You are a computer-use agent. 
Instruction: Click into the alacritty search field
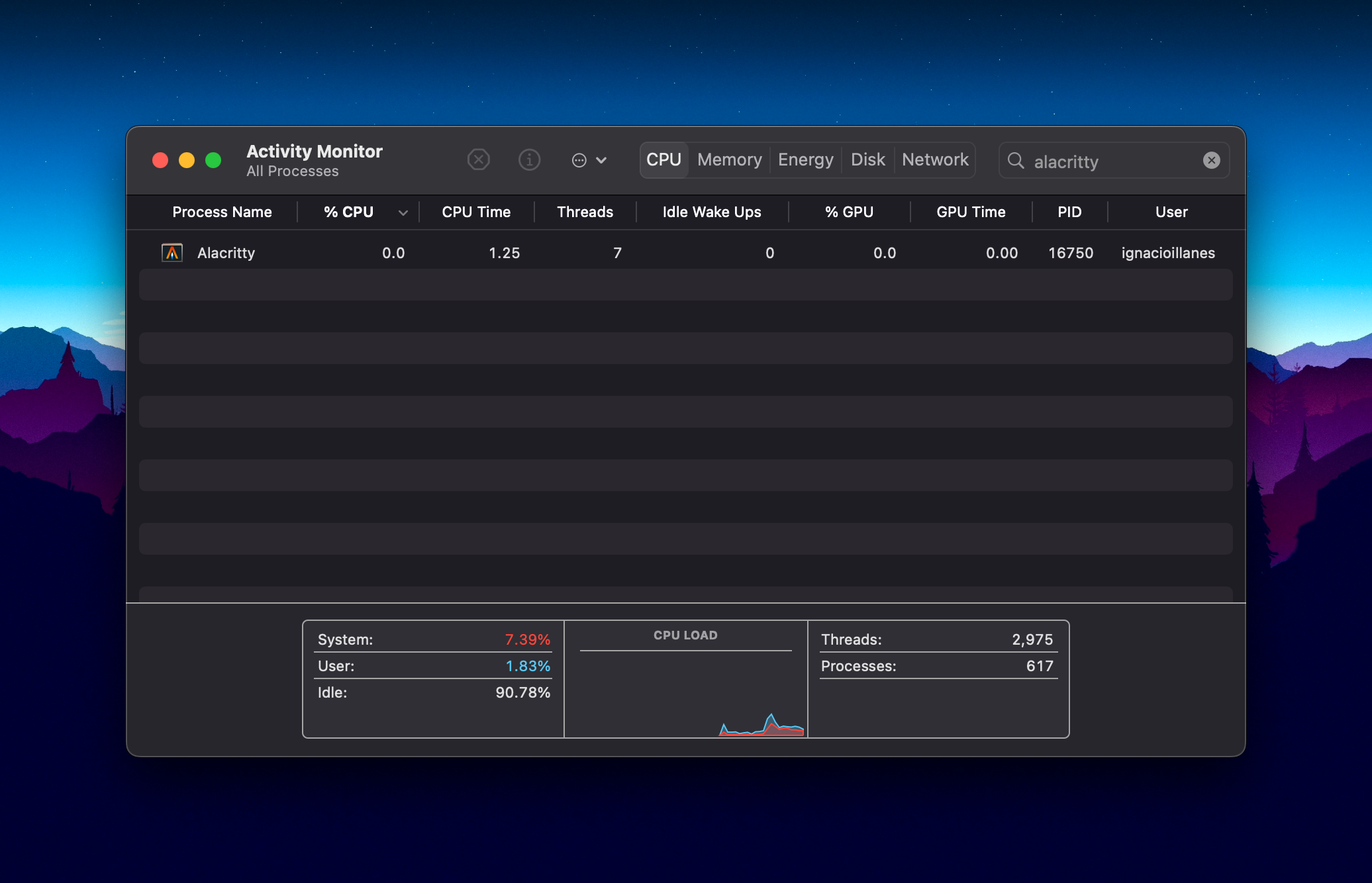pyautogui.click(x=1112, y=162)
